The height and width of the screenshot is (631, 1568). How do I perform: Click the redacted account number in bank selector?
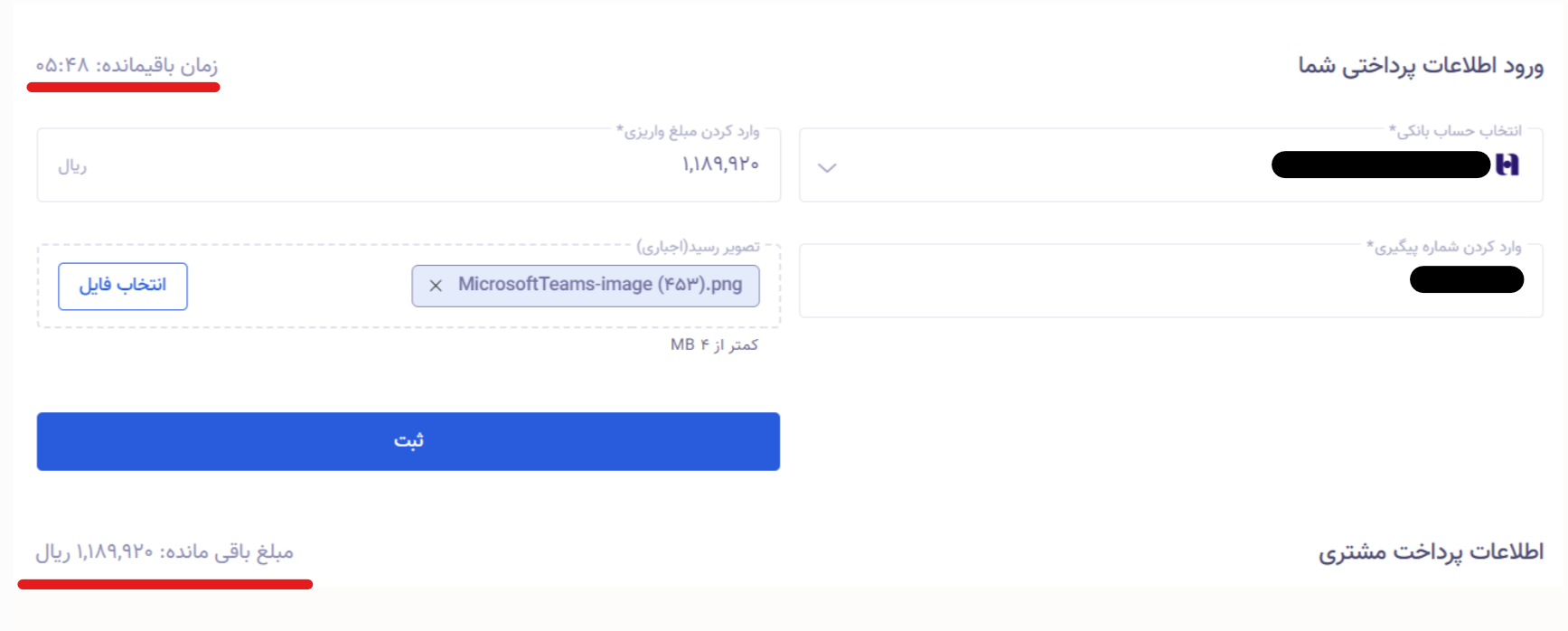[x=1380, y=165]
